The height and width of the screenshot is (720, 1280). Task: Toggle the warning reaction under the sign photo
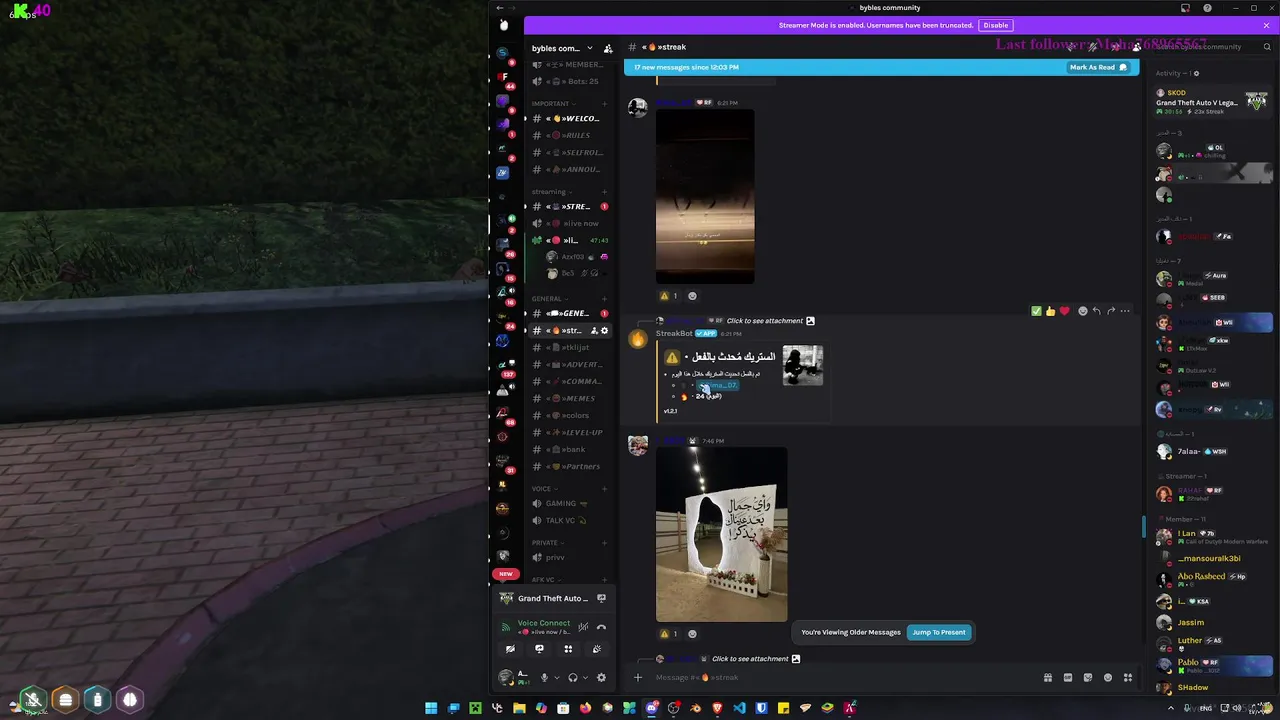coord(669,634)
